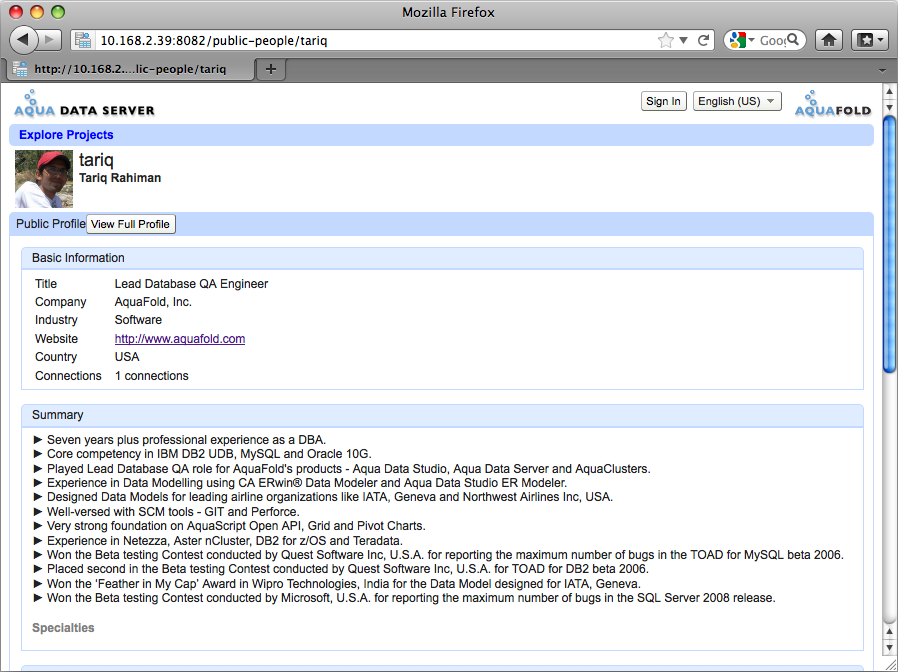Open the URL history dropdown arrow

click(683, 40)
